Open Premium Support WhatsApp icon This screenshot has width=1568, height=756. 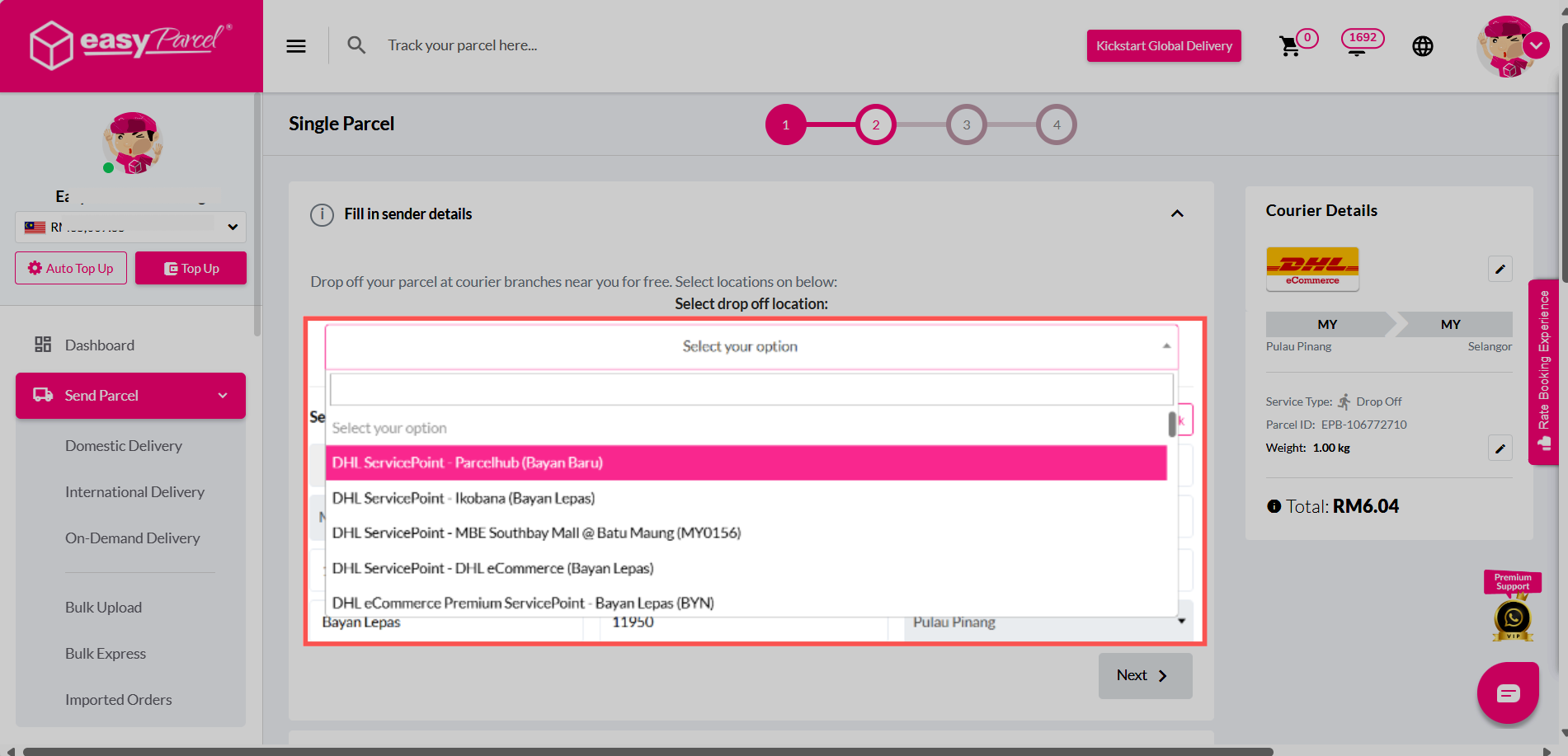coord(1513,618)
